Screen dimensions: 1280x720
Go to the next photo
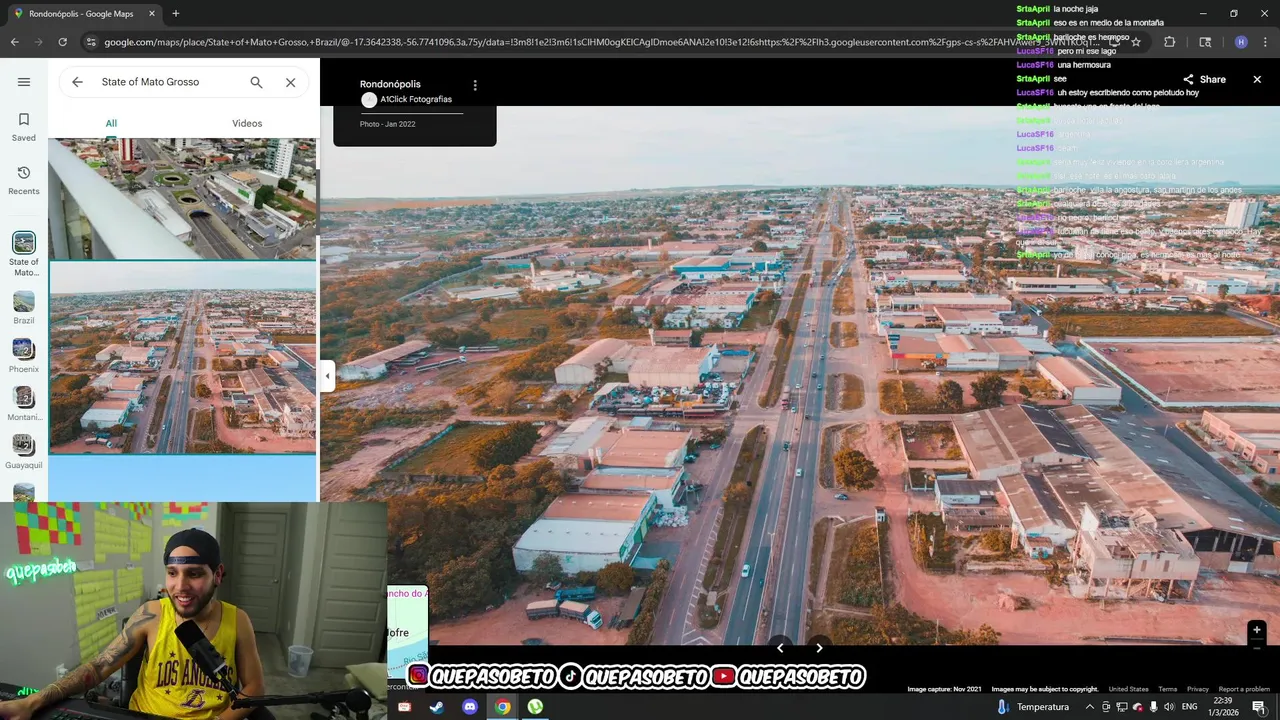pos(819,648)
